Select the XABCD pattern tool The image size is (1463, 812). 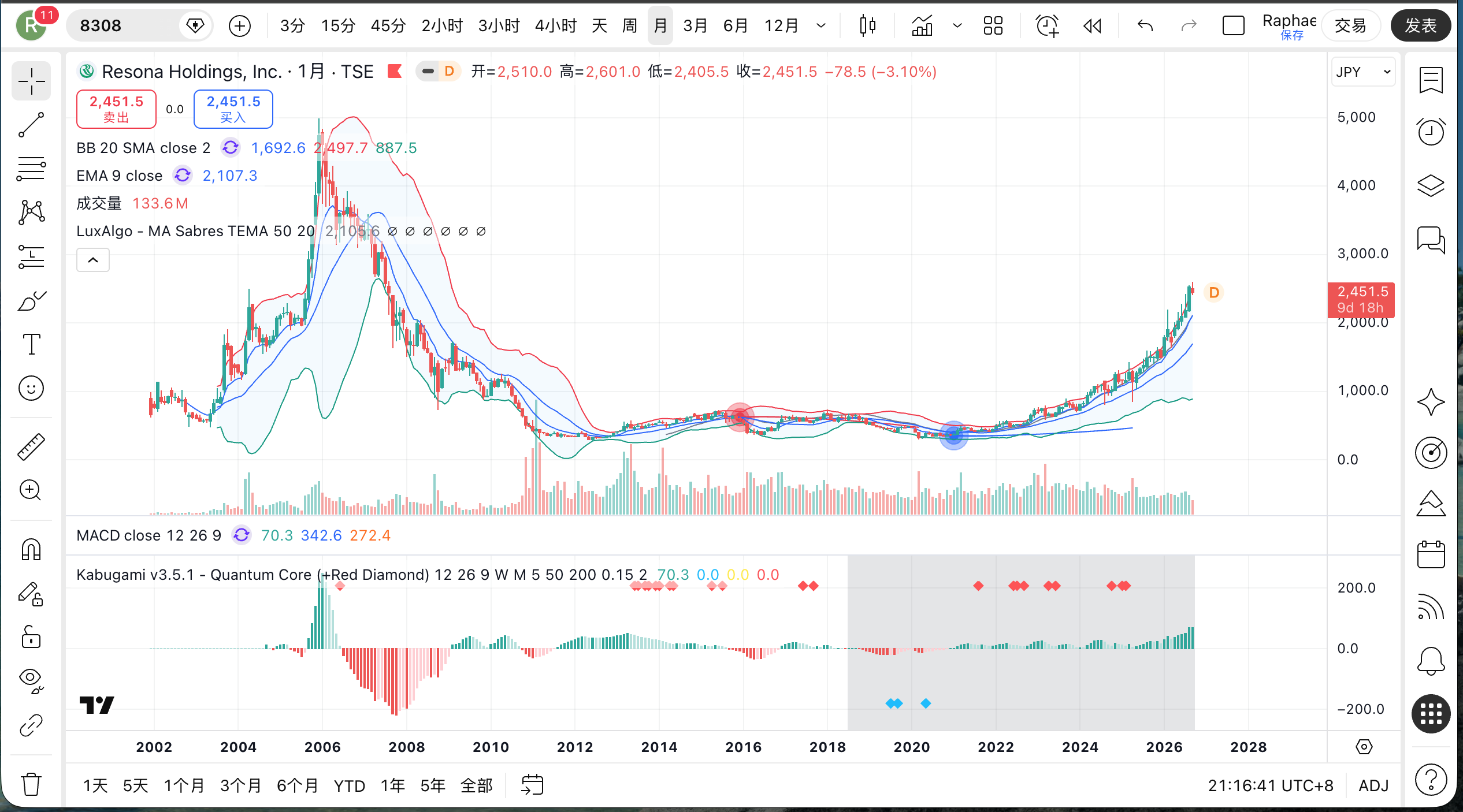point(31,213)
